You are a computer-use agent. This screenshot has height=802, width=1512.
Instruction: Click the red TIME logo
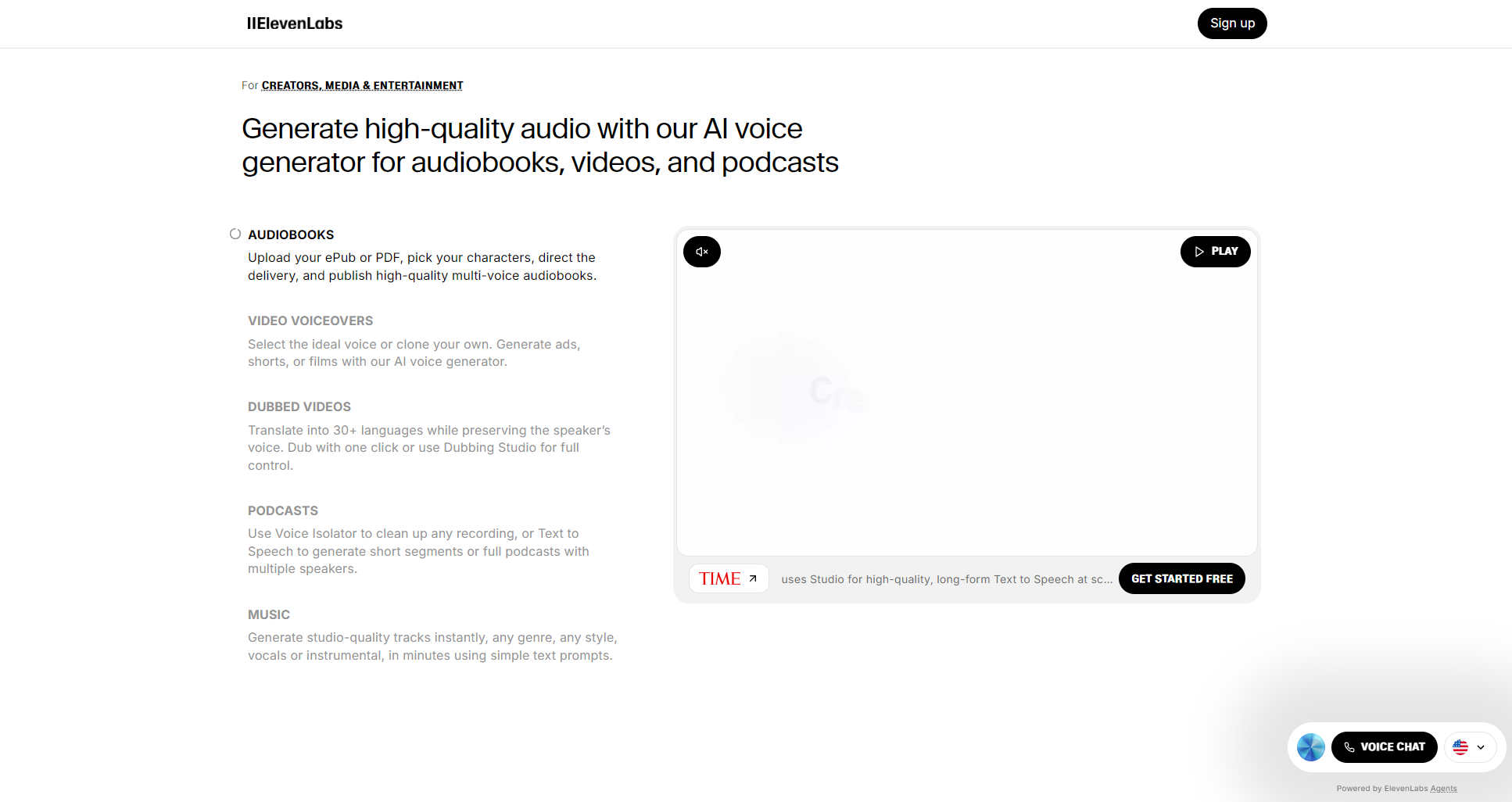(x=719, y=578)
